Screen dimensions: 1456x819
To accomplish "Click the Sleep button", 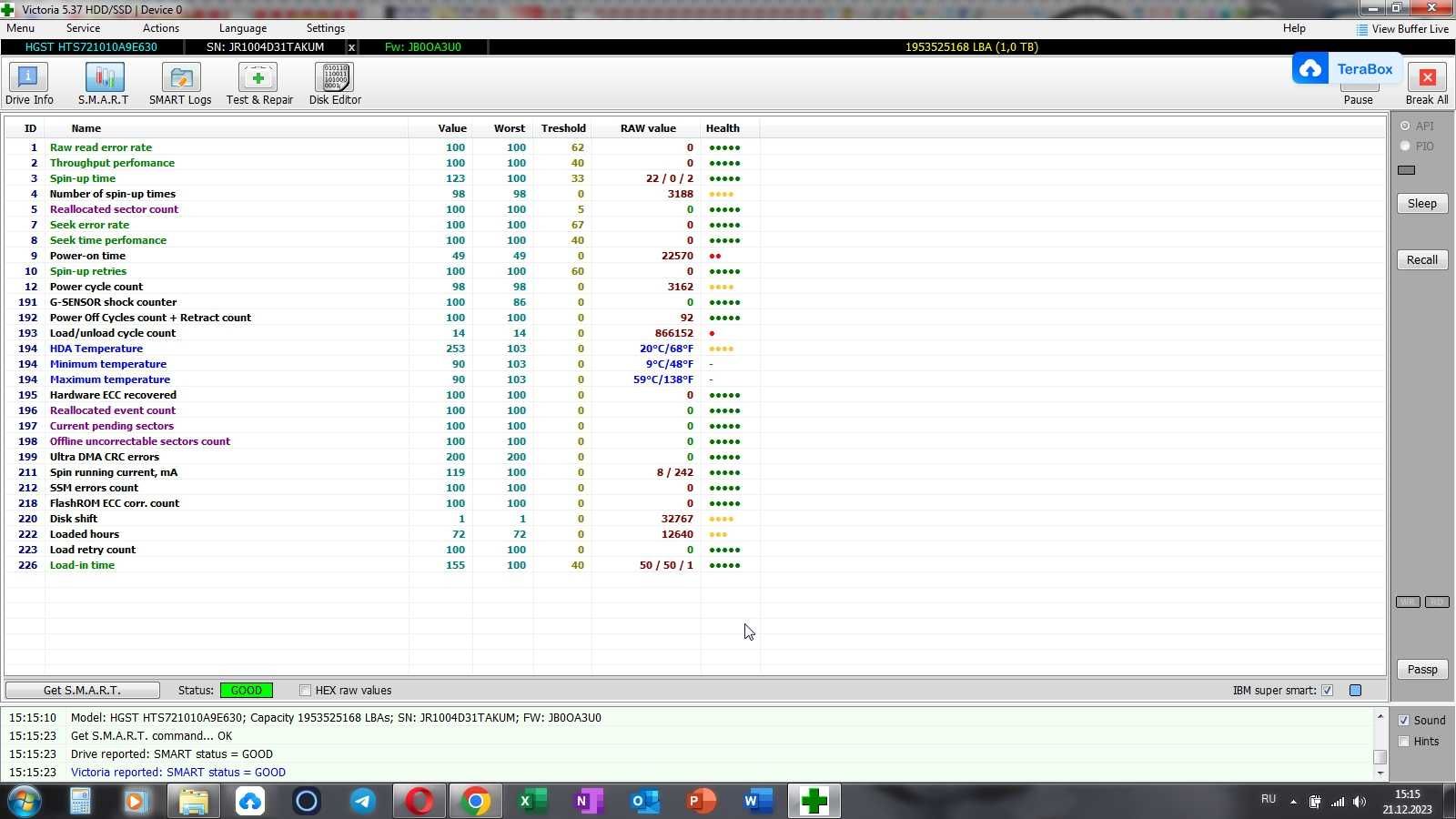I will [1422, 204].
